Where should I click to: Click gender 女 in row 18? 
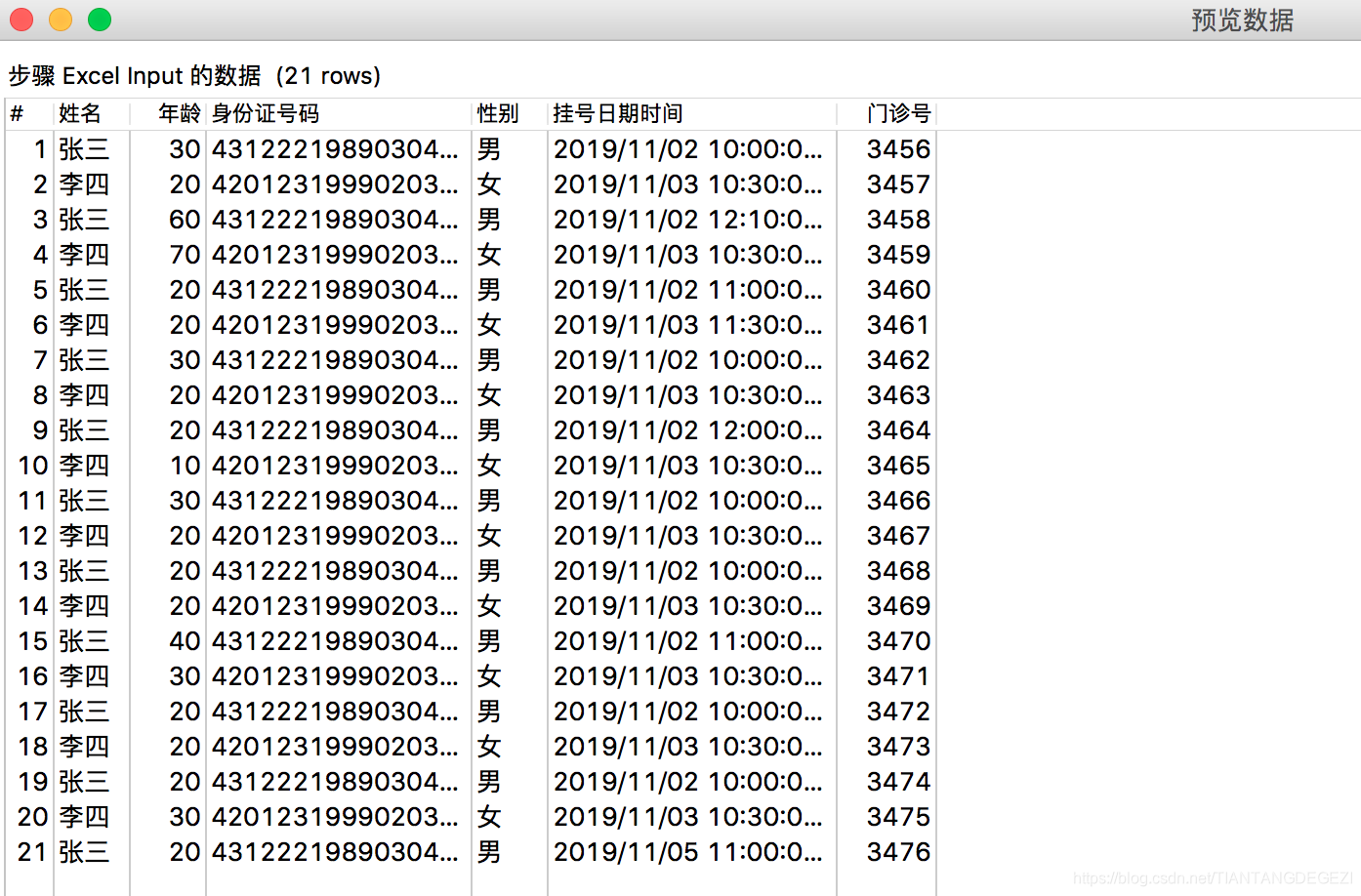(489, 747)
